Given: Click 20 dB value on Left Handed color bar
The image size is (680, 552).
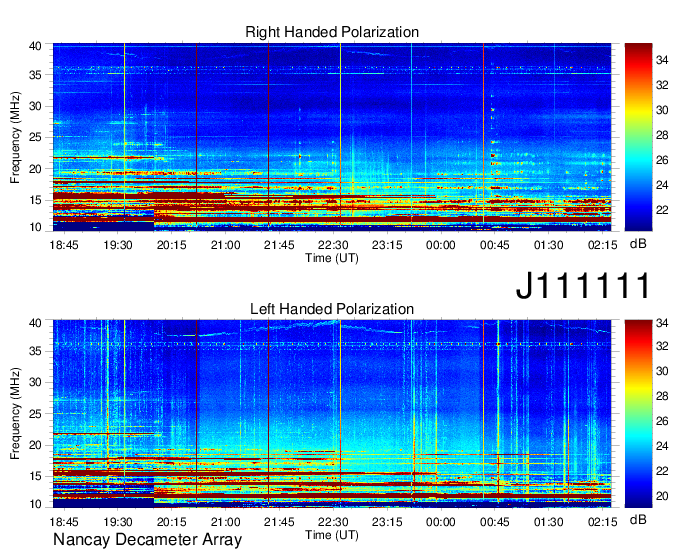Looking at the screenshot, I should pyautogui.click(x=662, y=496).
